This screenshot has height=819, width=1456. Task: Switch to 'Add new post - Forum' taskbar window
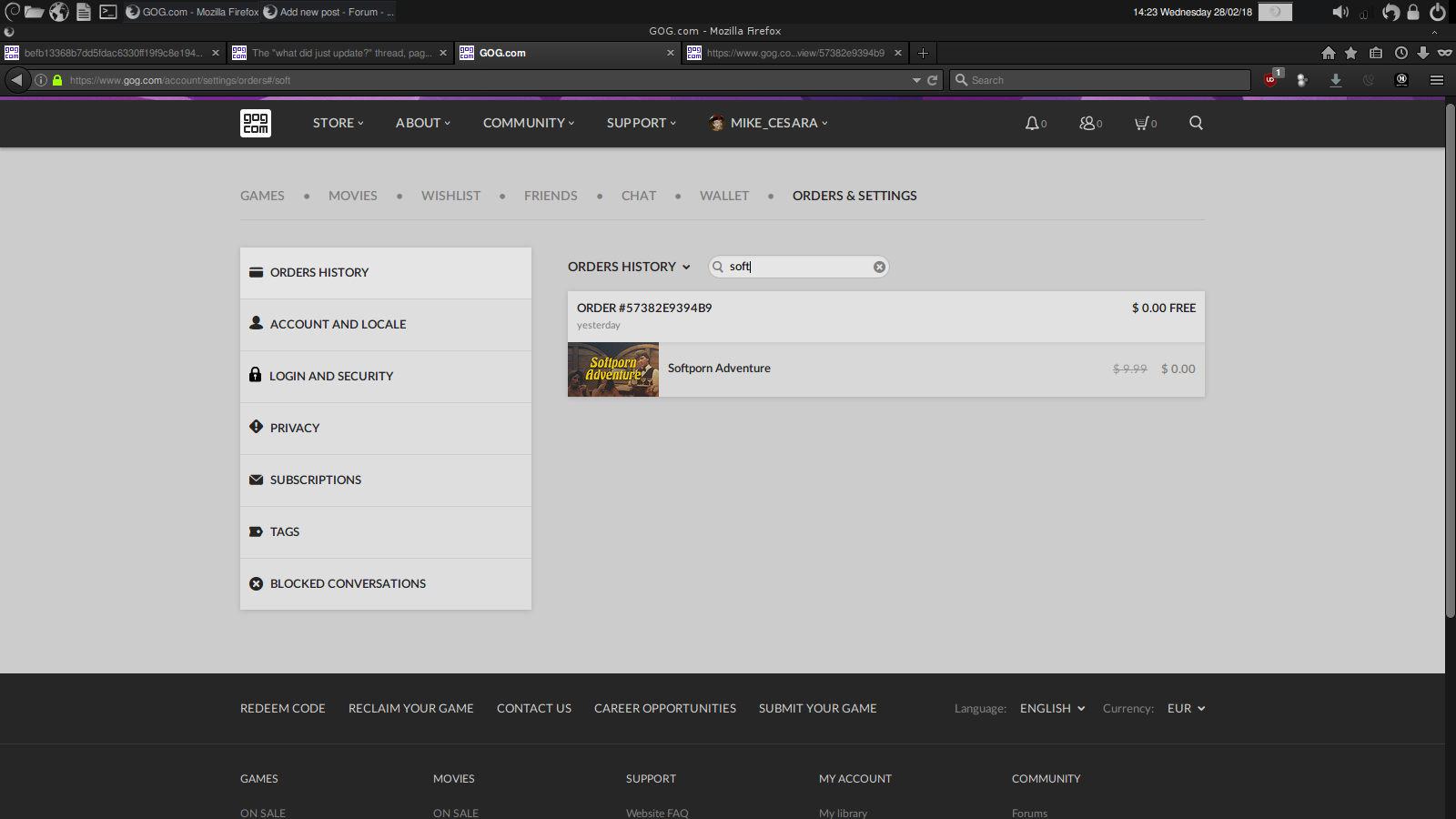[x=329, y=12]
